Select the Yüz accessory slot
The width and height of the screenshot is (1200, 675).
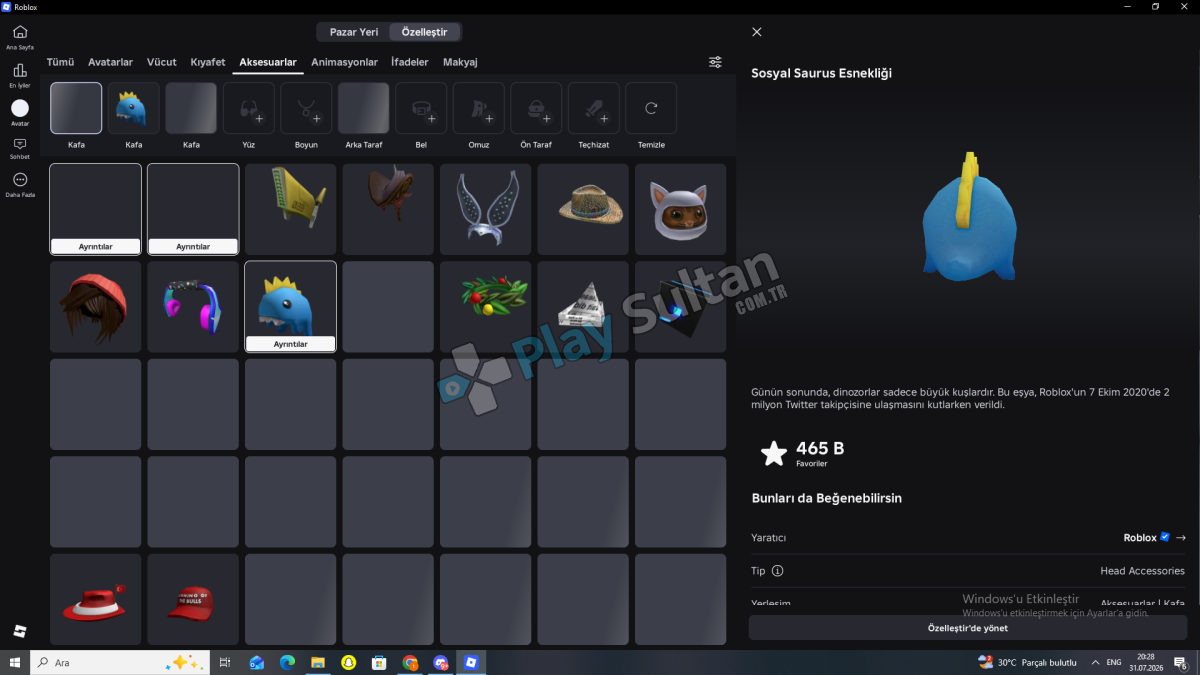pos(248,108)
